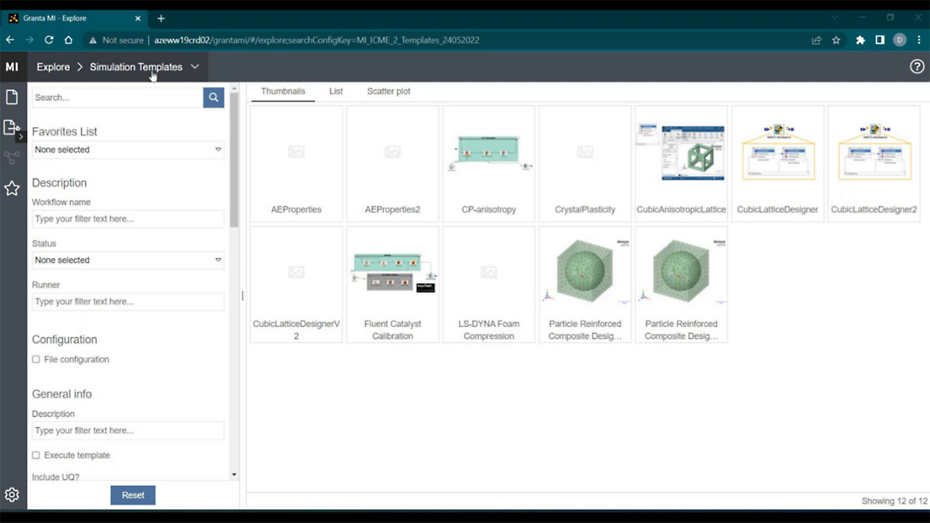Viewport: 930px width, 523px height.
Task: Open the Favorites List dropdown
Action: click(128, 149)
